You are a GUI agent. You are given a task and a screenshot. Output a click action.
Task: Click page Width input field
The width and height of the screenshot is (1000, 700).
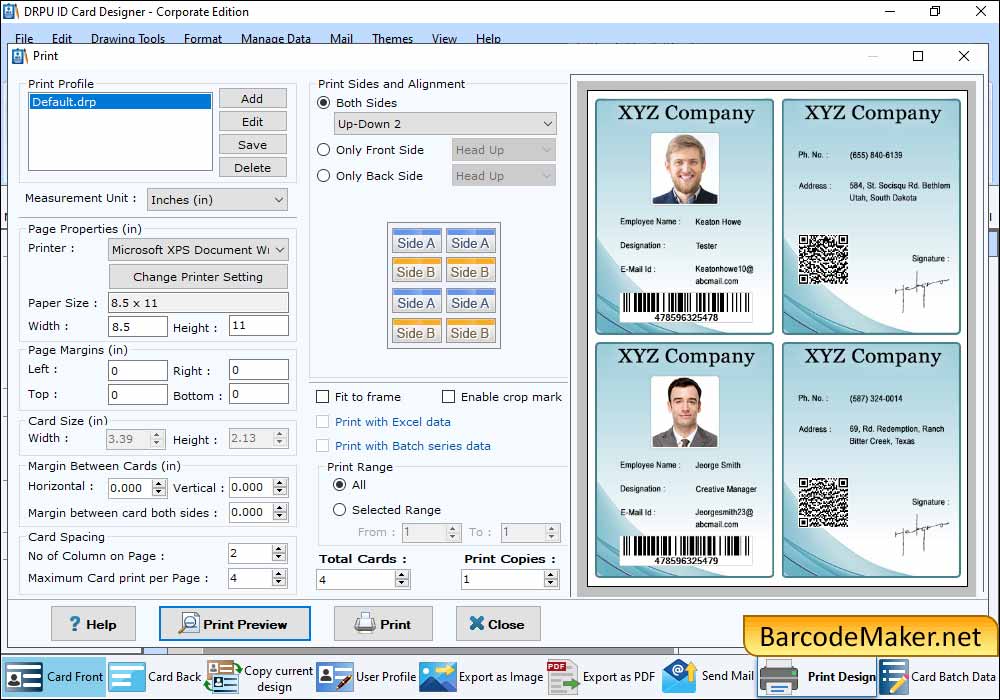[138, 326]
